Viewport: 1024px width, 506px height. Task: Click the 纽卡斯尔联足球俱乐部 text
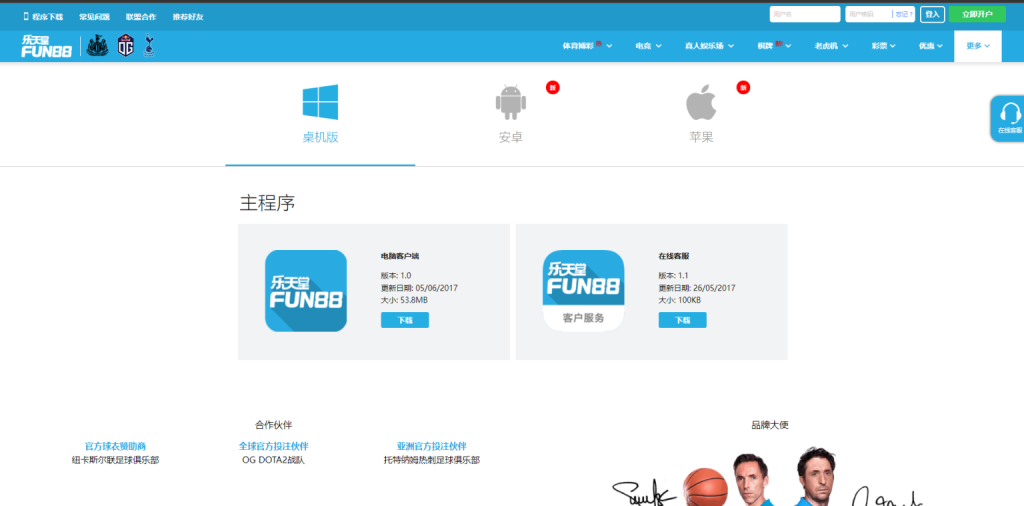coord(115,460)
